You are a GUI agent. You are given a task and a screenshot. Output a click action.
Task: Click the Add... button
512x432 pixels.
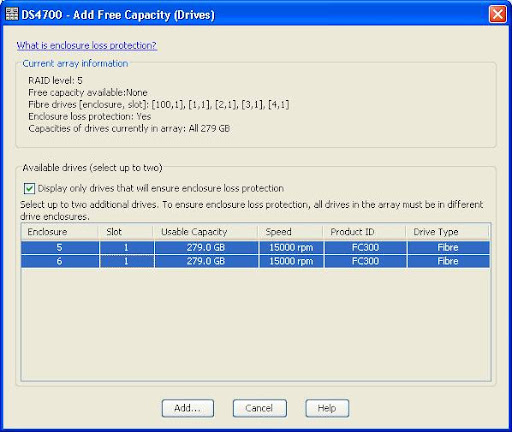[188, 408]
